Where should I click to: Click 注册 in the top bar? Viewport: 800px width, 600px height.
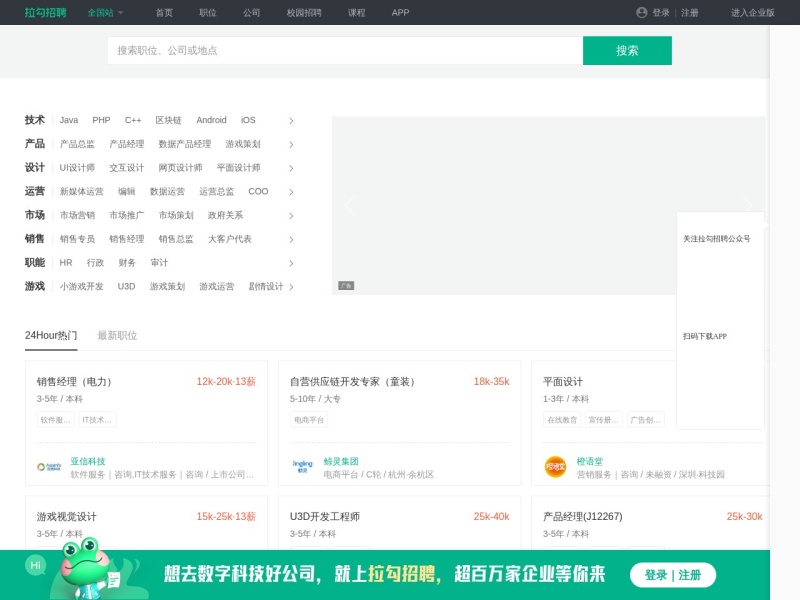[690, 13]
